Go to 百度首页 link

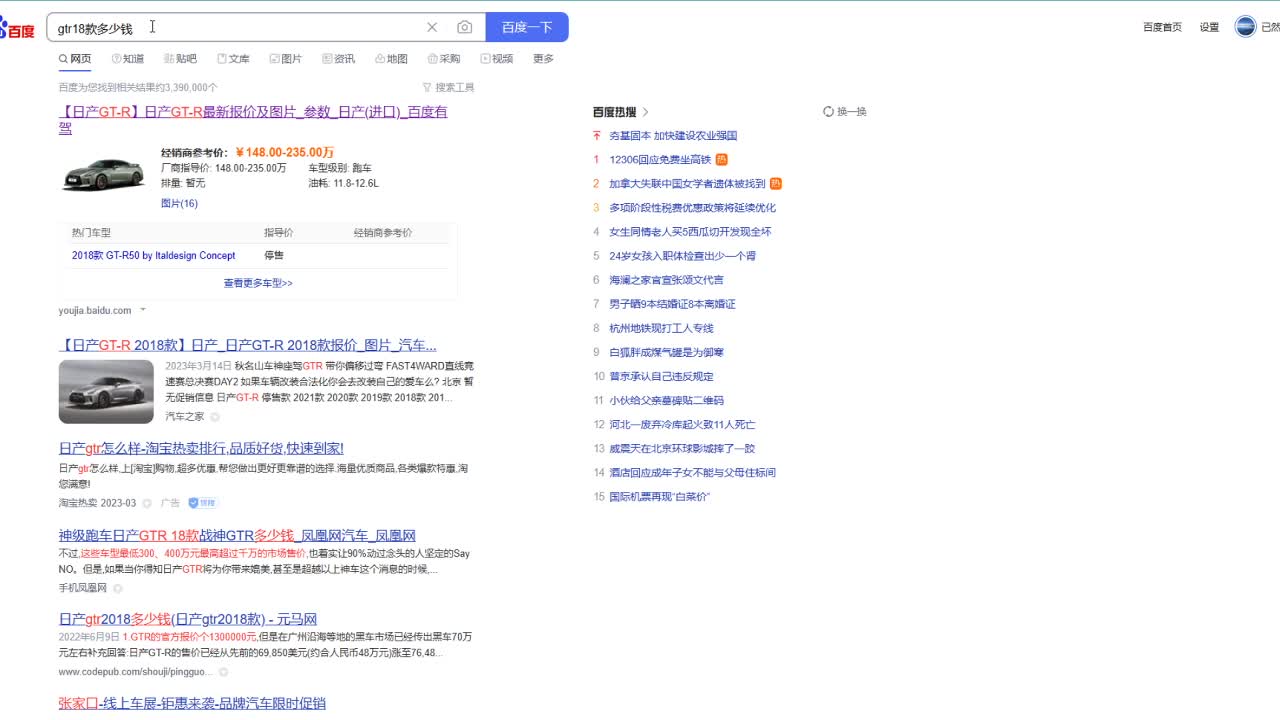[x=1162, y=27]
